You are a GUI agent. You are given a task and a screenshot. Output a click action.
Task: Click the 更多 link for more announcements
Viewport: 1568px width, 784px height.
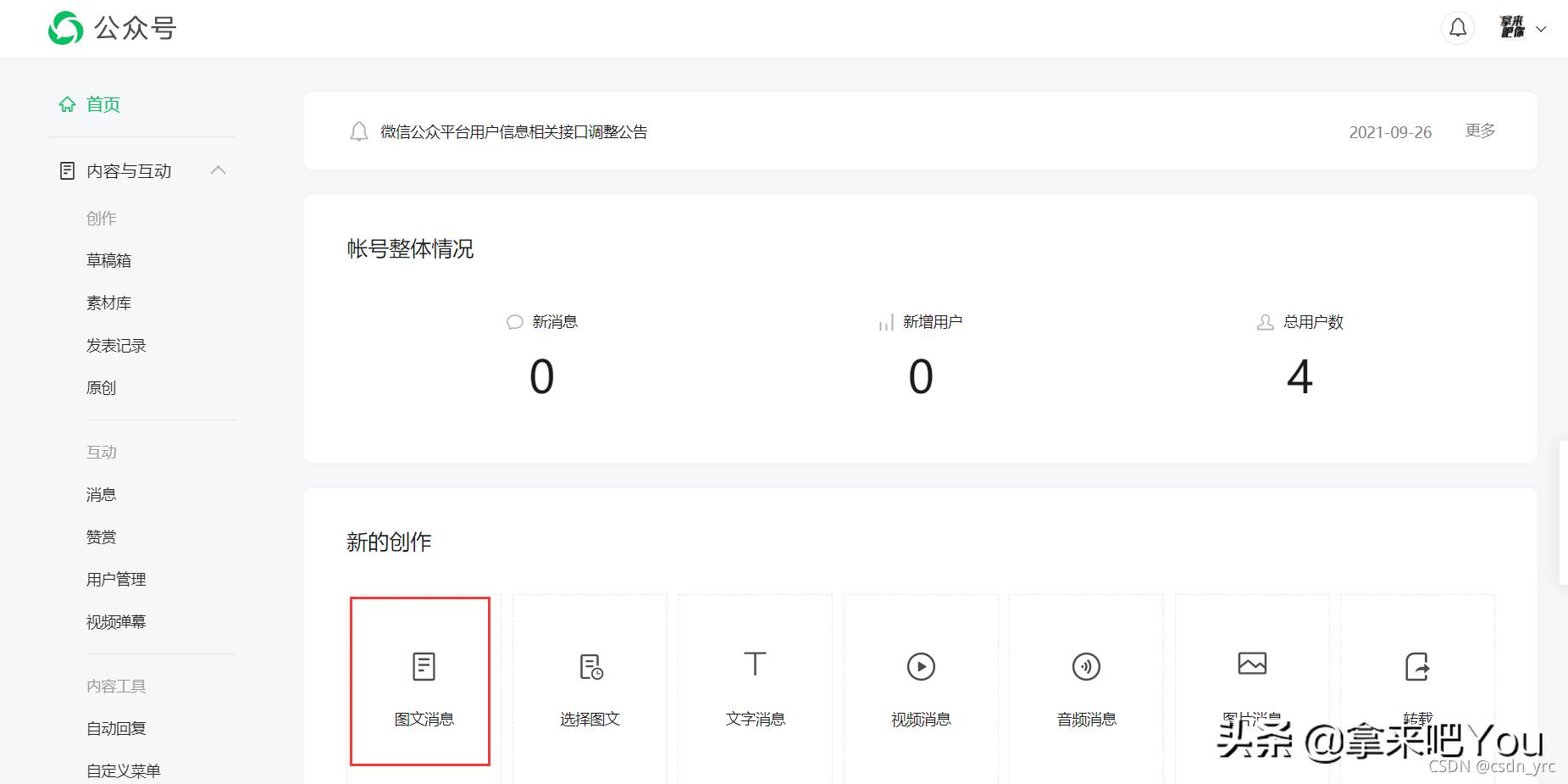(1479, 131)
